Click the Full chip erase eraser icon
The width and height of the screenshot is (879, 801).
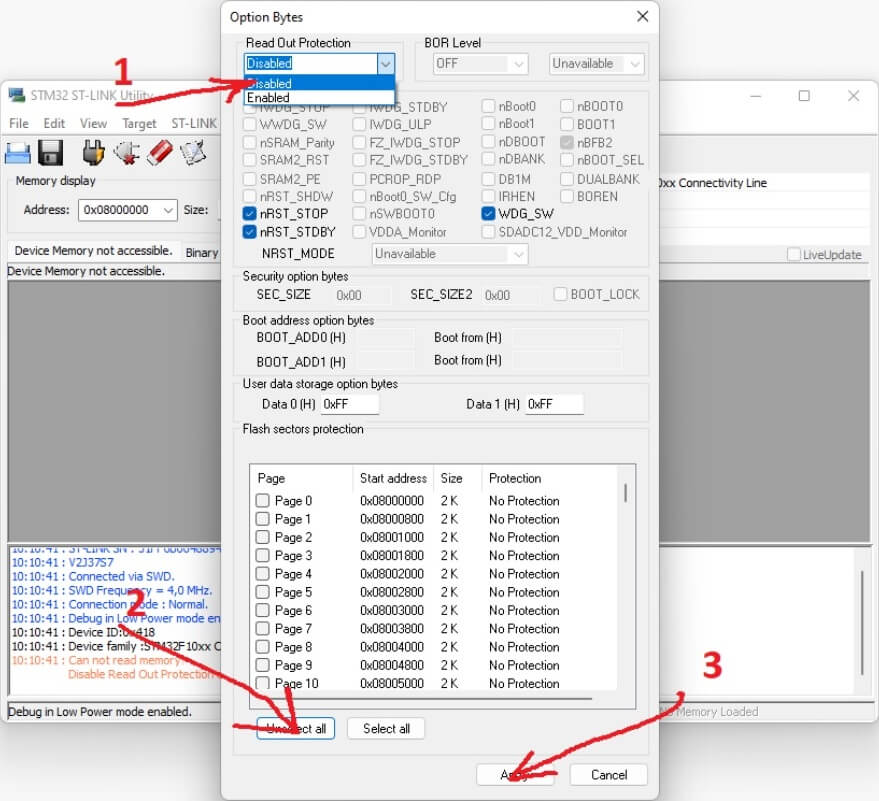pos(160,152)
